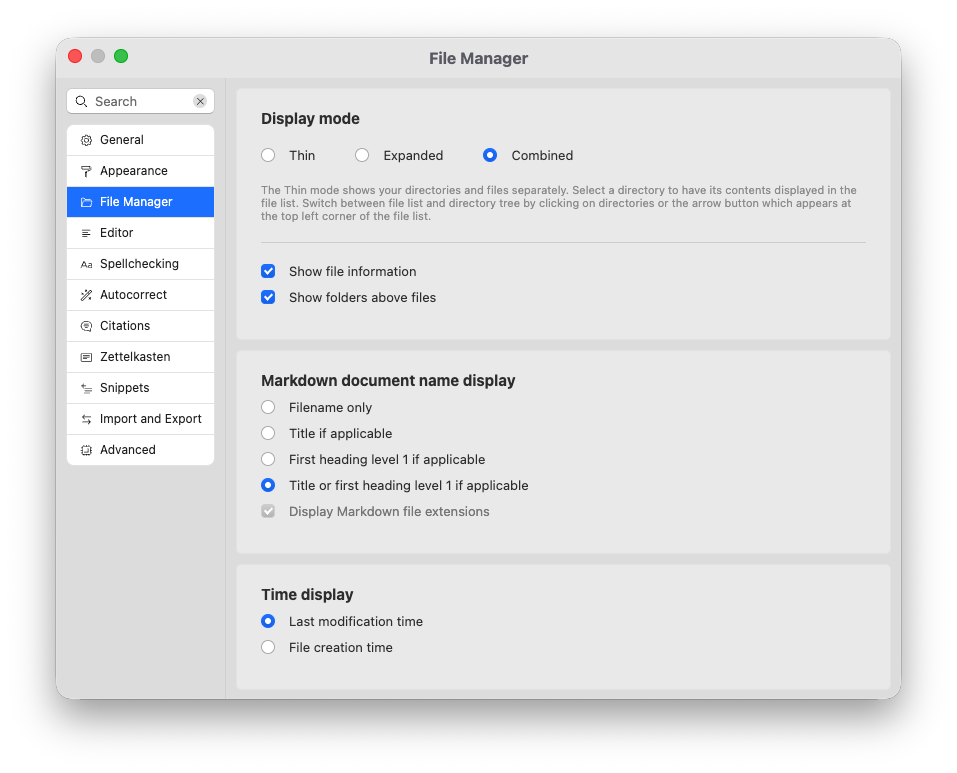The height and width of the screenshot is (773, 957).
Task: Click the Advanced chip icon
Action: [85, 449]
